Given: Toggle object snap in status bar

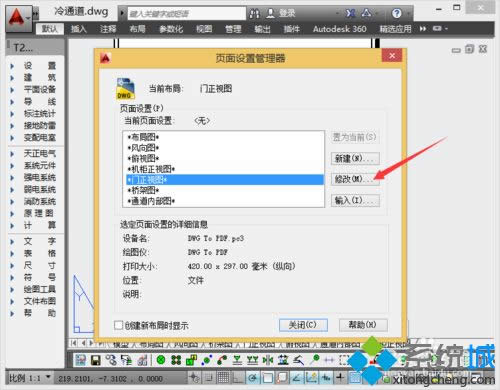Looking at the screenshot, I should pos(267,378).
